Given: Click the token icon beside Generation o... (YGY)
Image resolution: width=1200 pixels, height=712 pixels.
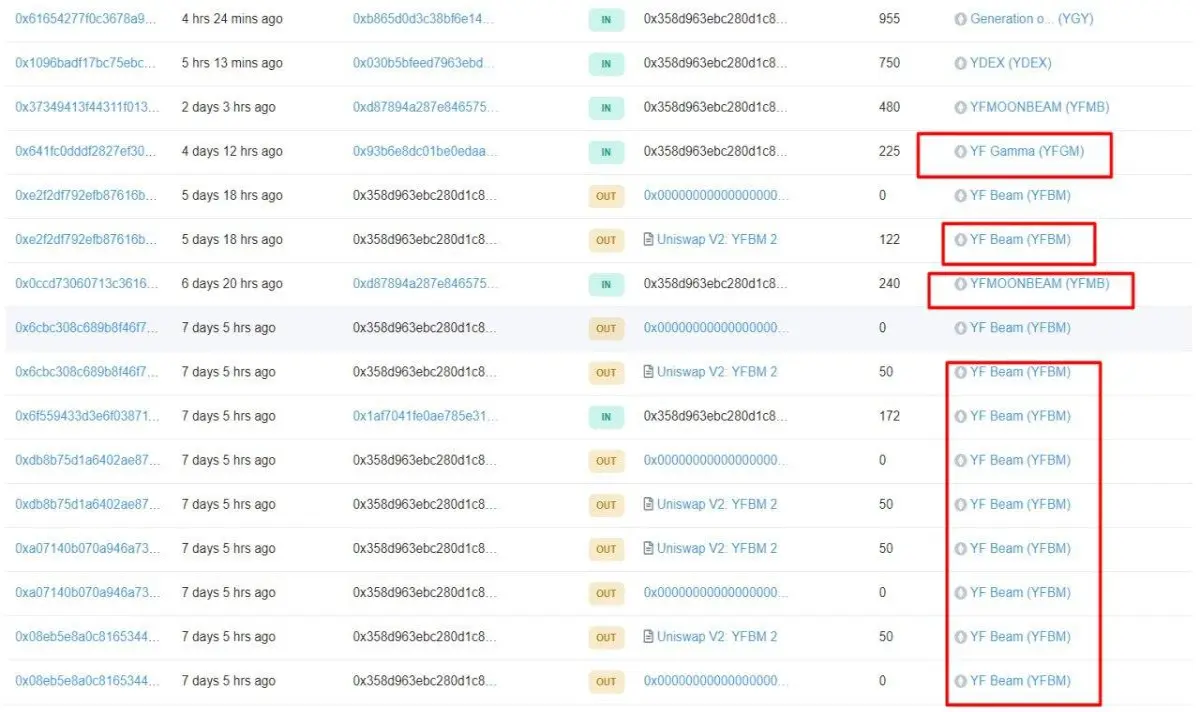Looking at the screenshot, I should coord(961,19).
